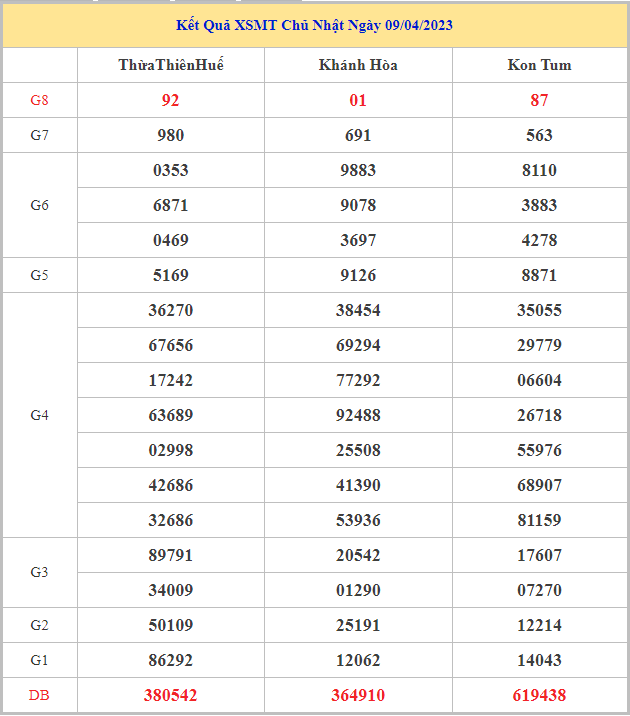Click the red G8 result 92
Screen dimensions: 630x716
(171, 100)
